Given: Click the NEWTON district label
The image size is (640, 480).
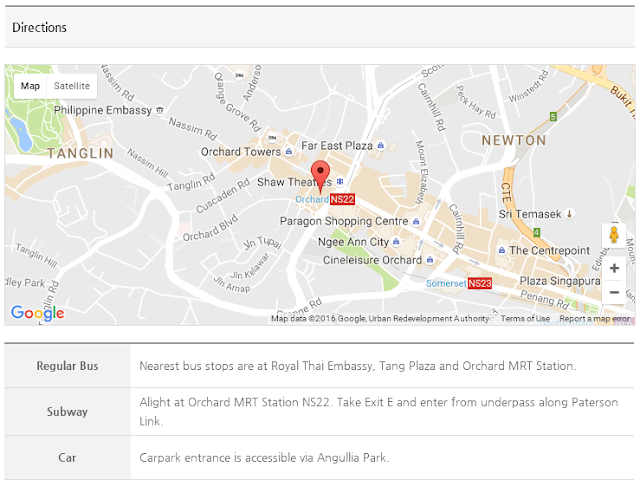Looking at the screenshot, I should coord(514,140).
